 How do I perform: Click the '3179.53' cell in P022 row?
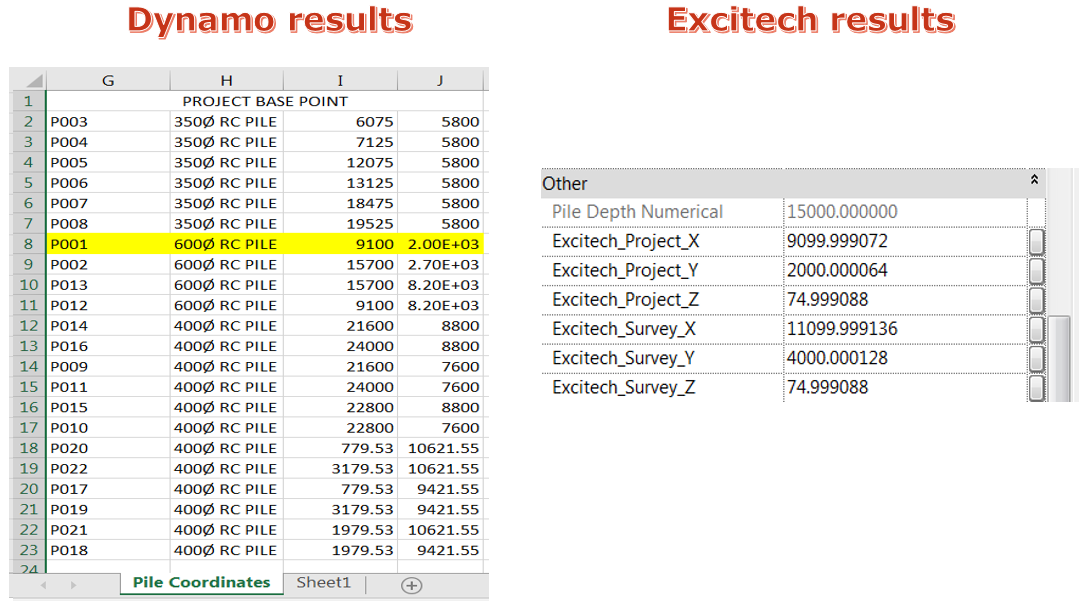(x=340, y=469)
